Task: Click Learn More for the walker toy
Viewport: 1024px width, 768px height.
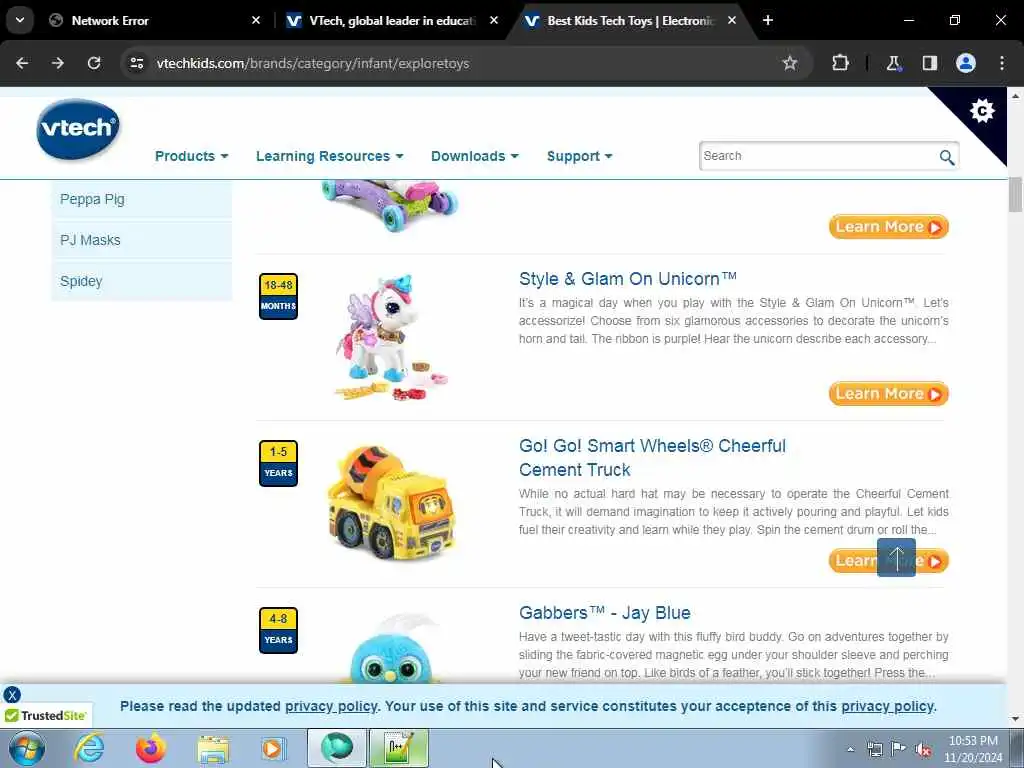Action: point(888,227)
